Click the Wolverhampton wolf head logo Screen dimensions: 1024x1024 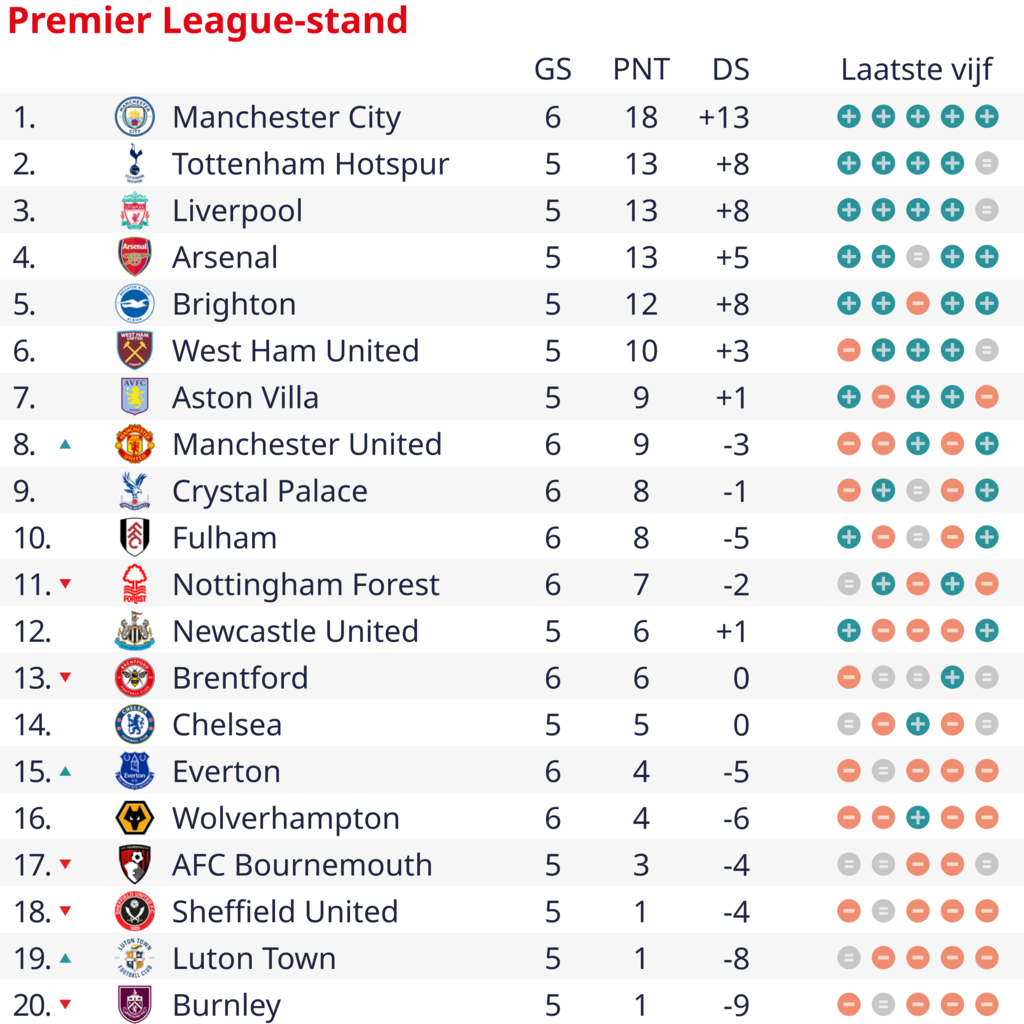coord(135,818)
